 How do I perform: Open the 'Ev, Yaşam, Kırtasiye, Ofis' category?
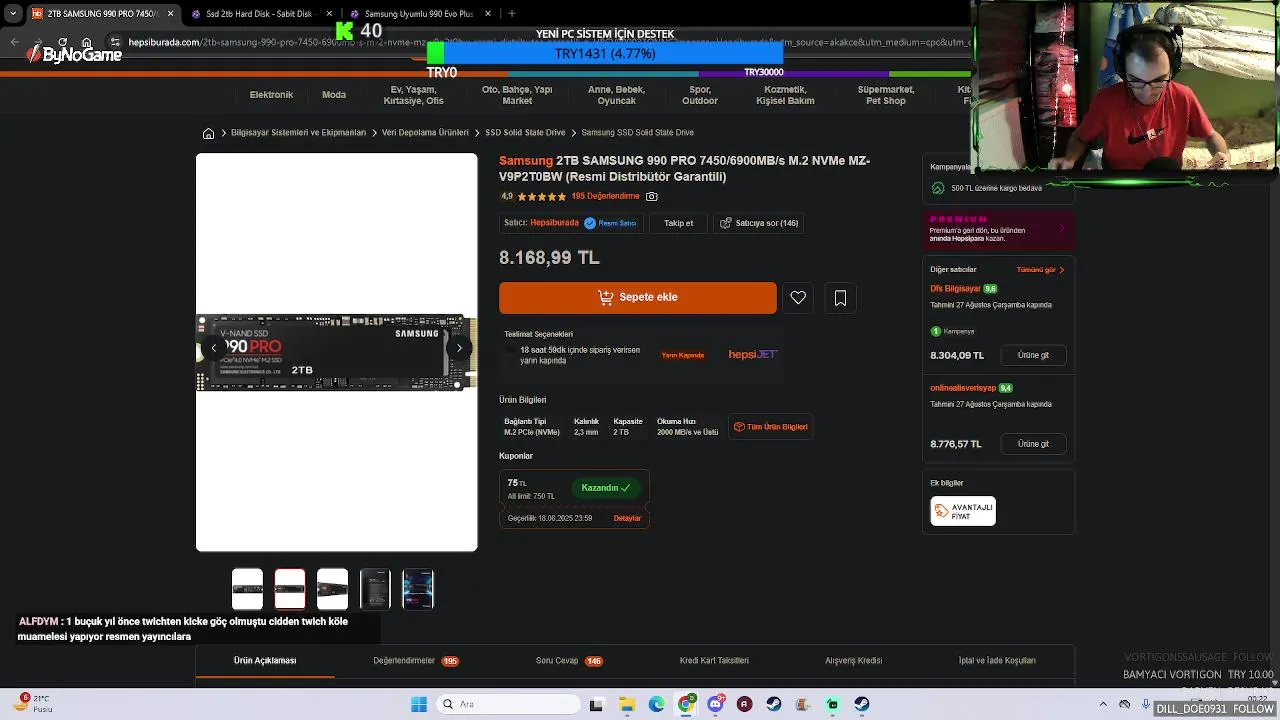[414, 95]
